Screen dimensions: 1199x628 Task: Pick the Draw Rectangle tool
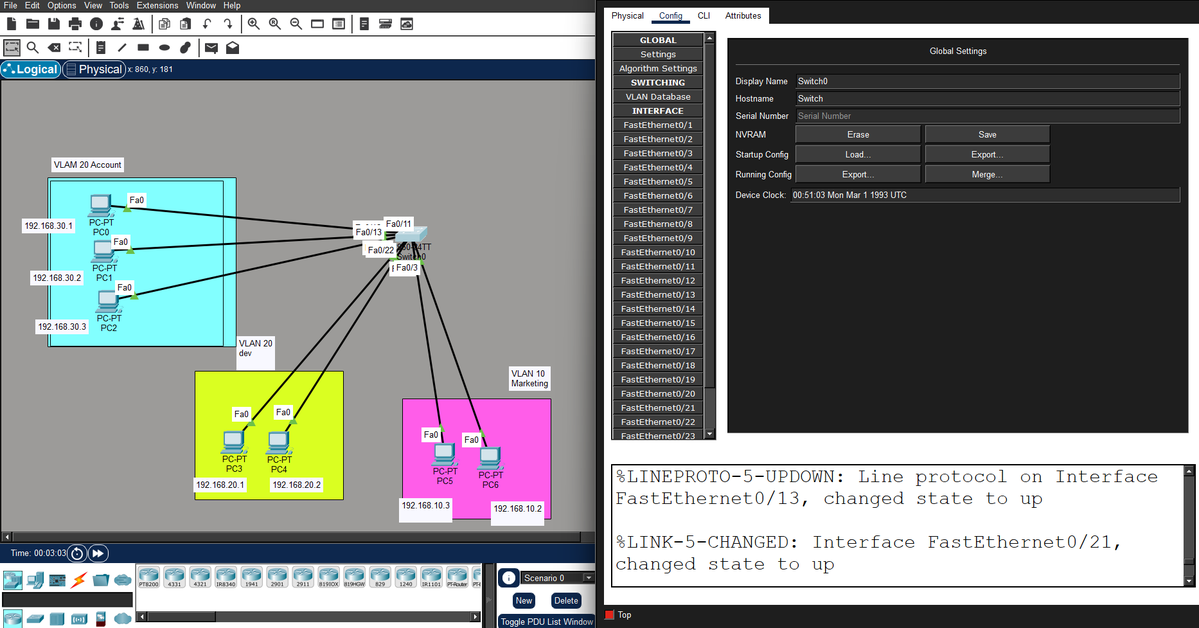pyautogui.click(x=143, y=47)
